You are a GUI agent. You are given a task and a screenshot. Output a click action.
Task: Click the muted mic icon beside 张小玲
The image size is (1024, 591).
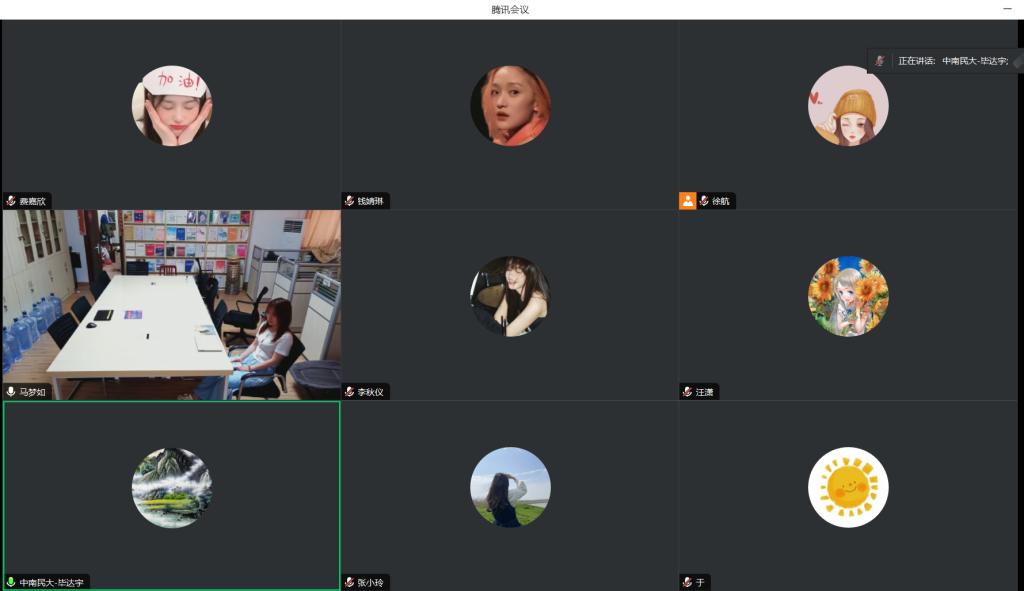(349, 582)
